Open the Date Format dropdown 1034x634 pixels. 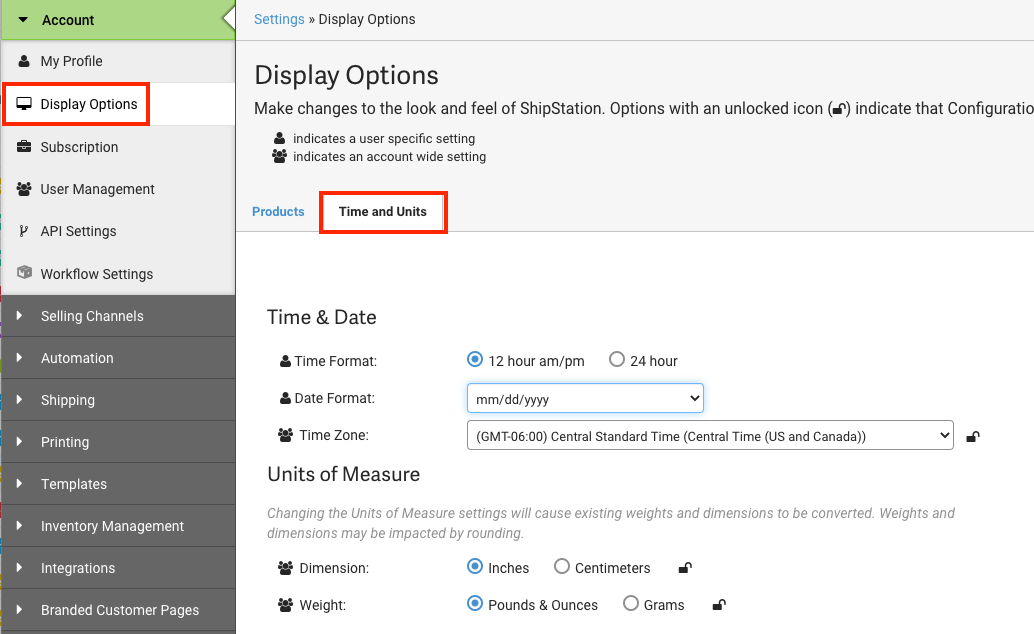(x=585, y=398)
